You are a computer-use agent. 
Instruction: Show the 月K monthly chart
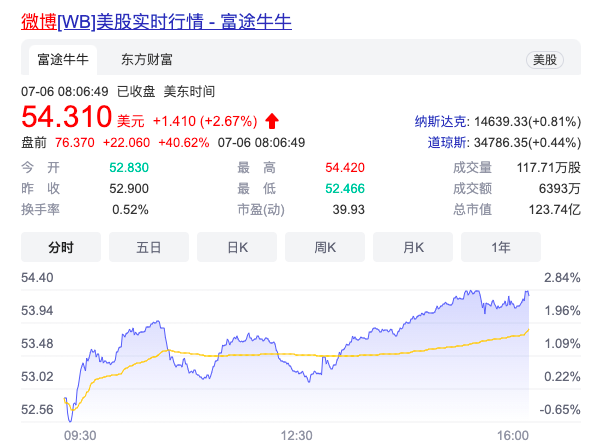413,247
